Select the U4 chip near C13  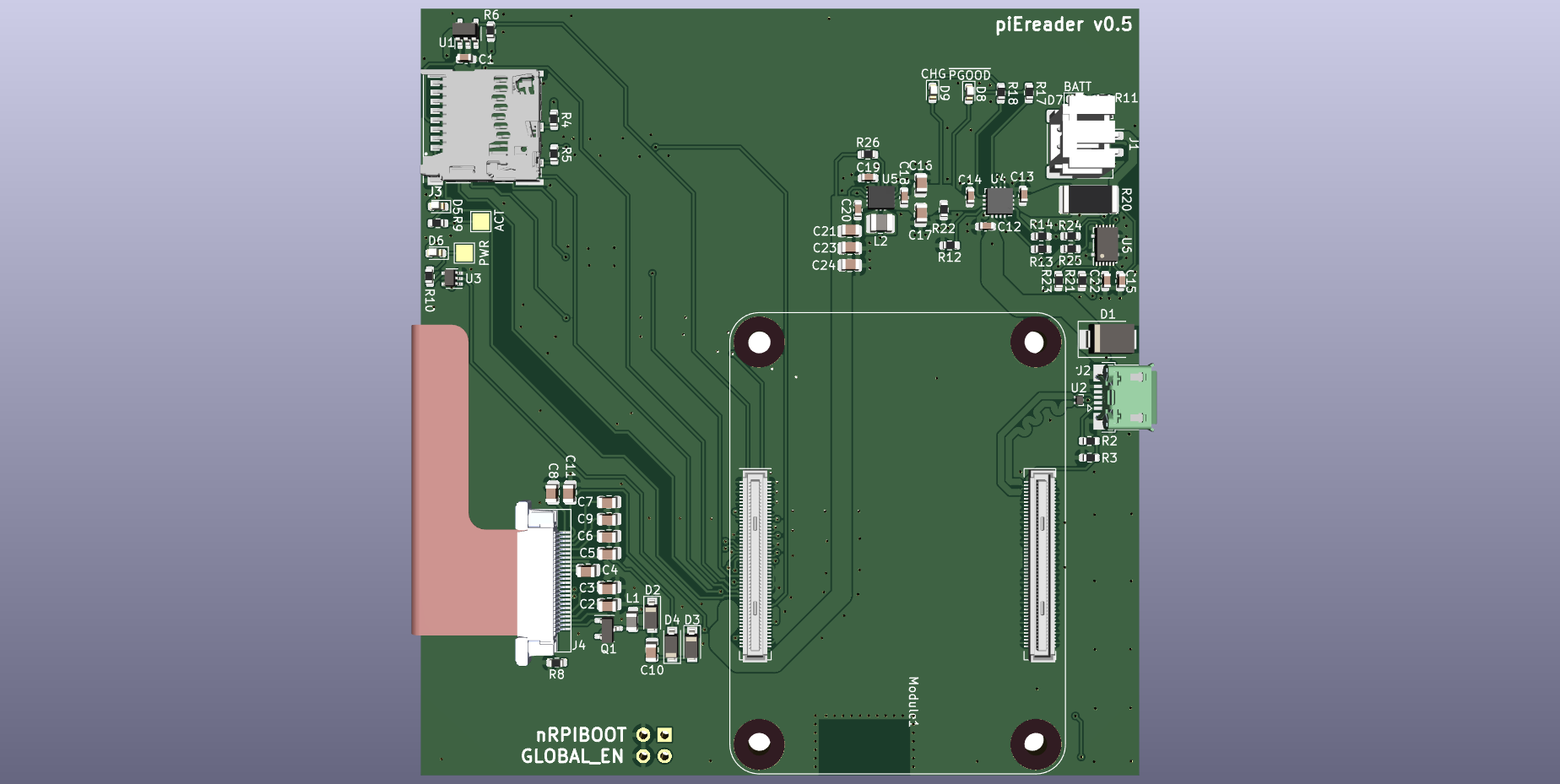(x=999, y=202)
